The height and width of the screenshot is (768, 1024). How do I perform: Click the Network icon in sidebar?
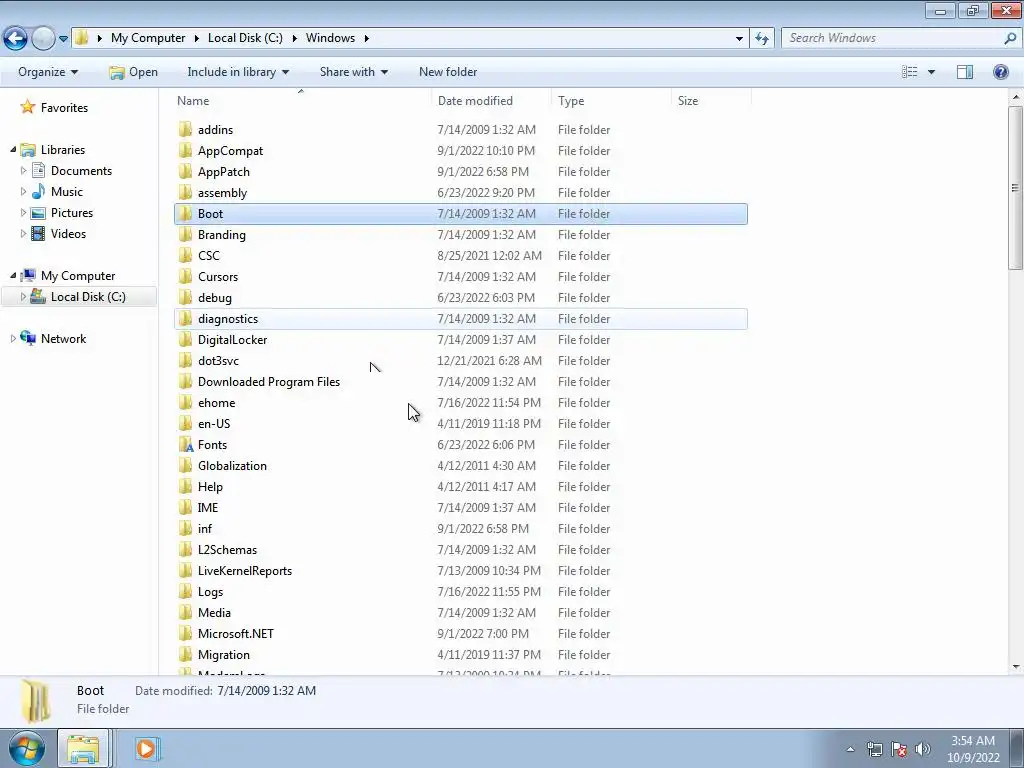coord(28,338)
